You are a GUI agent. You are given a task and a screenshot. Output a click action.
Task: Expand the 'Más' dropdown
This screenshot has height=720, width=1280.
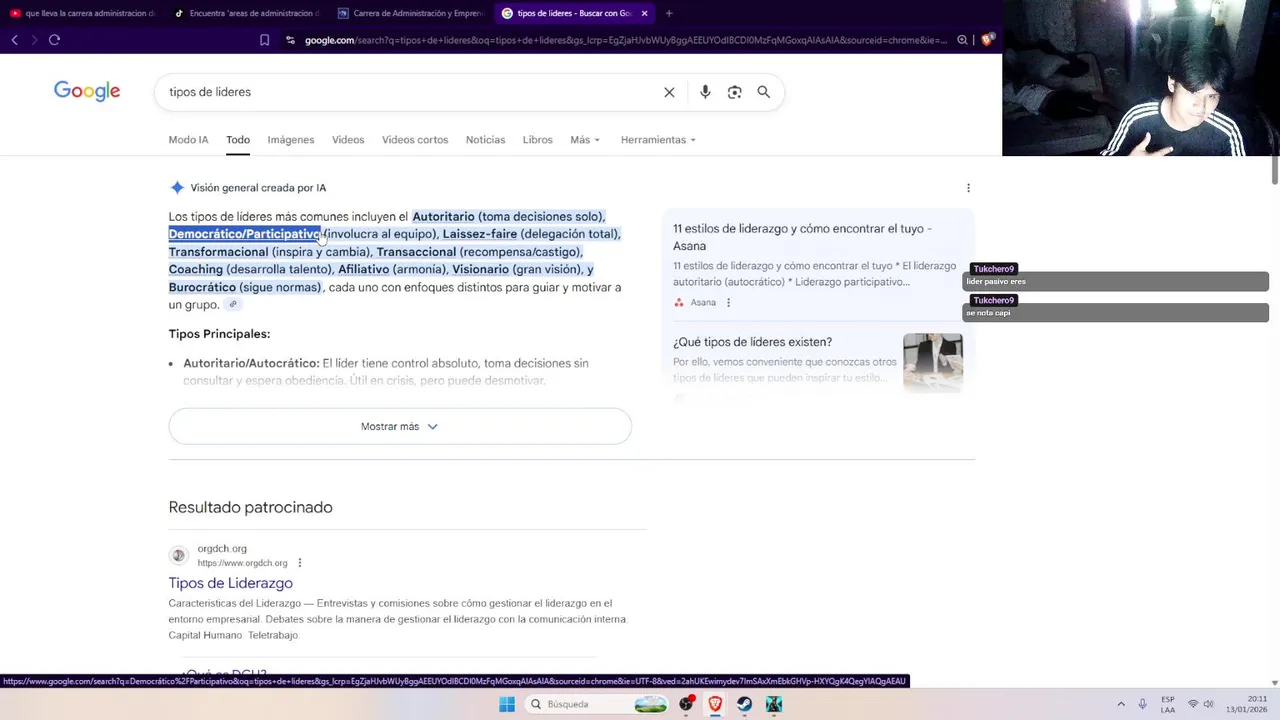(x=585, y=140)
